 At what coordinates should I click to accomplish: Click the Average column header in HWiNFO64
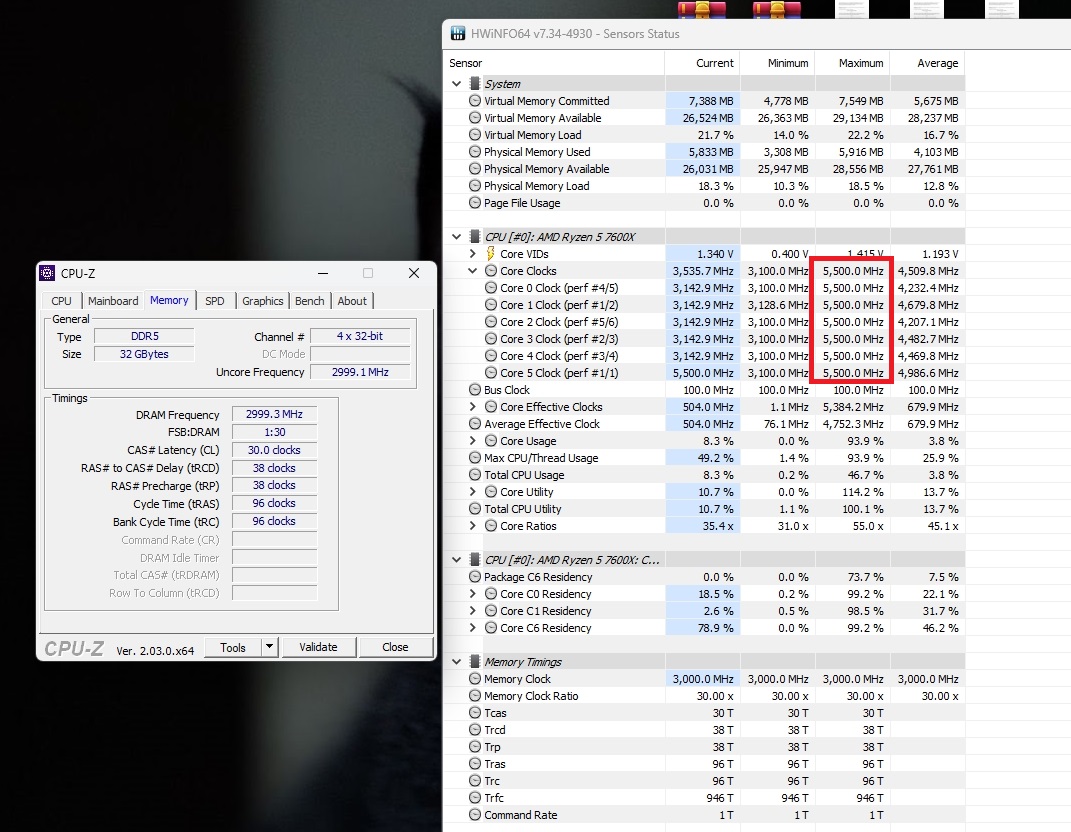[x=928, y=63]
